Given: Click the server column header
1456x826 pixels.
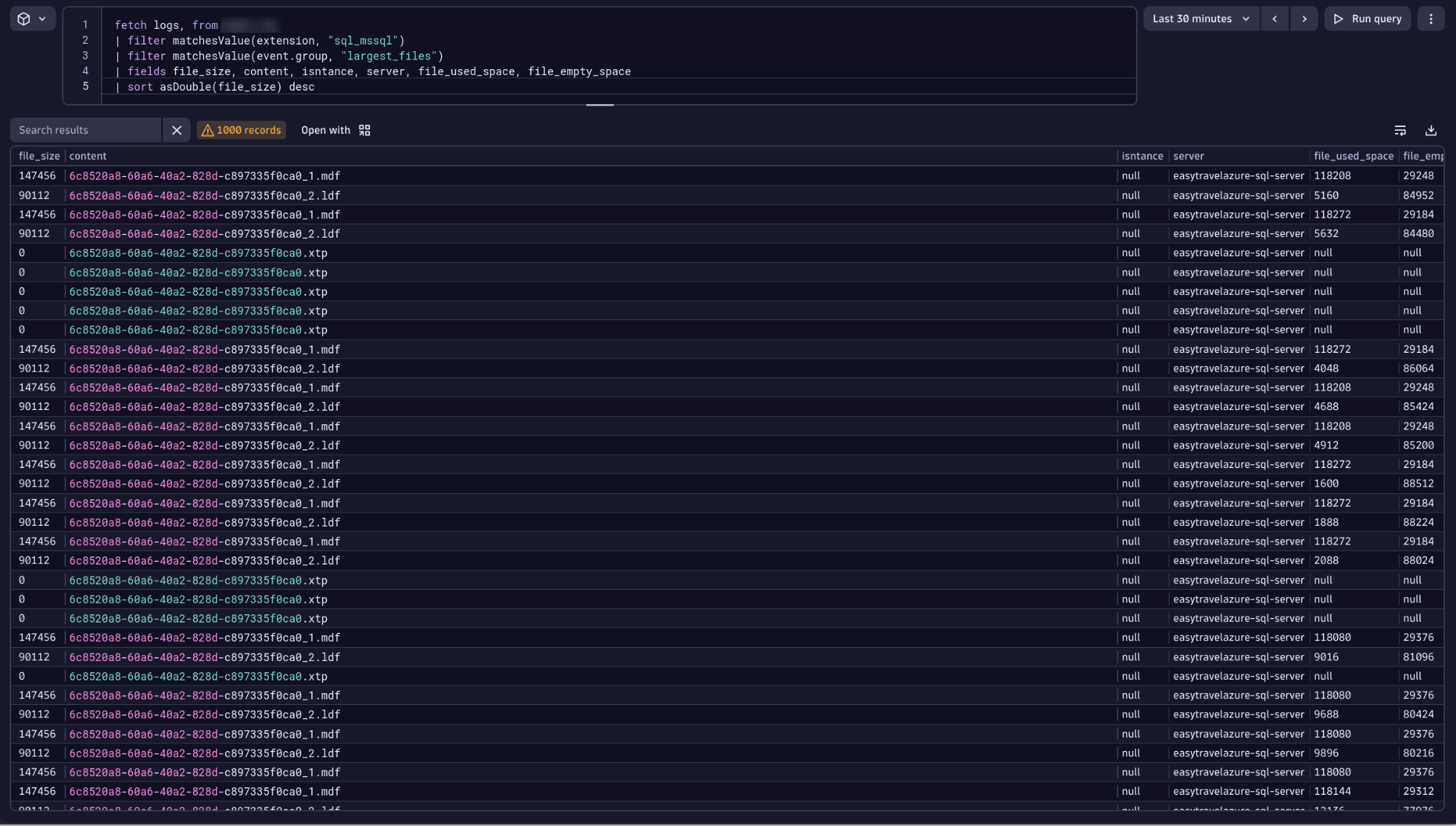Looking at the screenshot, I should click(1188, 156).
